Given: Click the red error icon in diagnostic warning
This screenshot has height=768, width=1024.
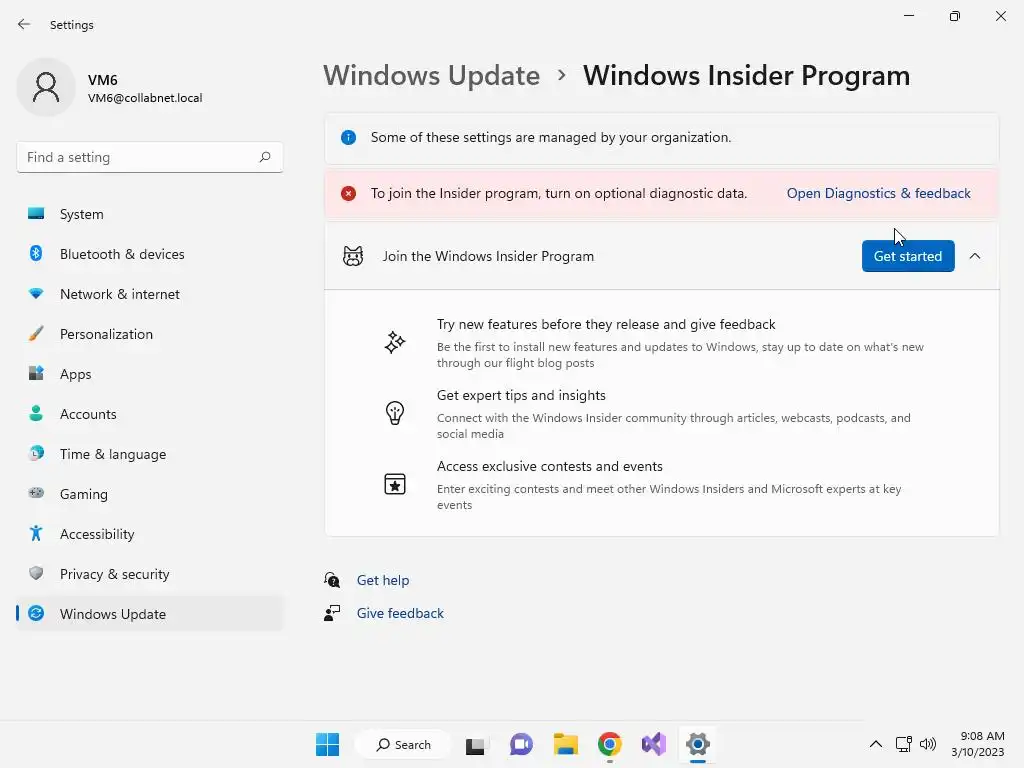Looking at the screenshot, I should tap(349, 193).
